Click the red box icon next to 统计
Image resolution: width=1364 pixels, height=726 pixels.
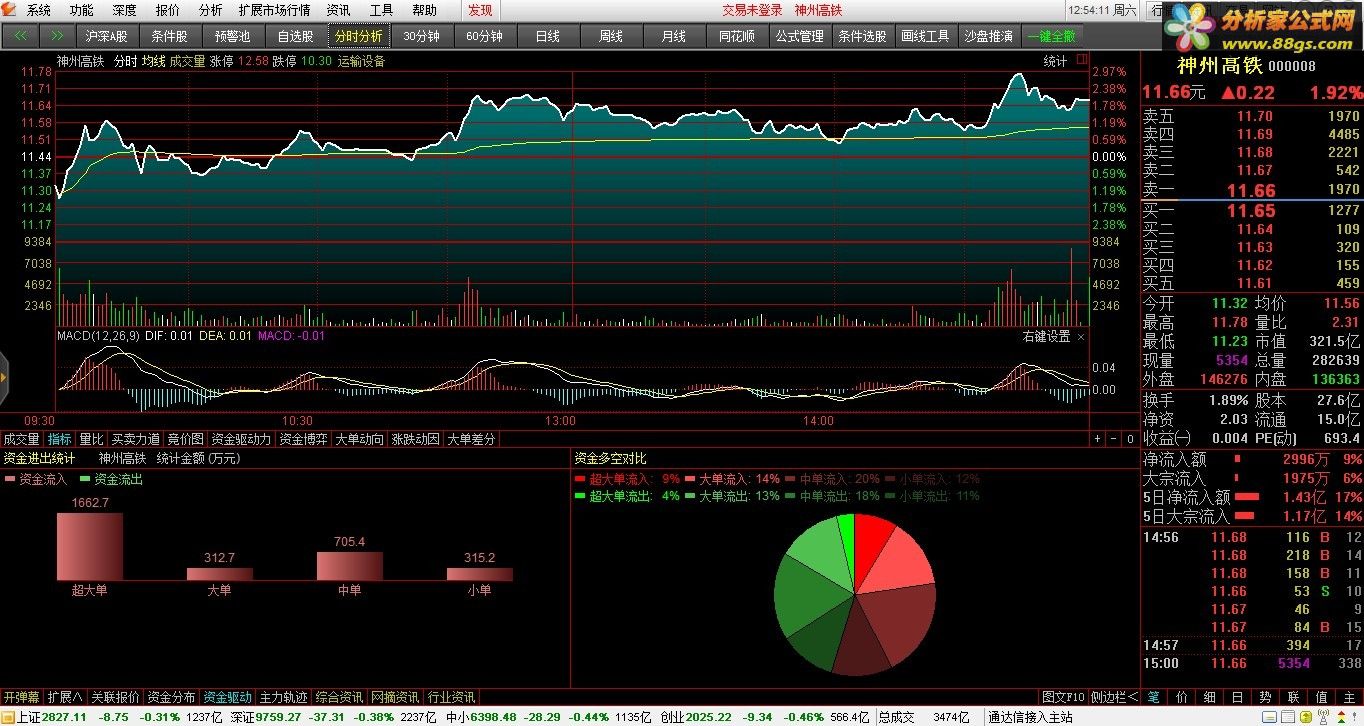point(1080,61)
